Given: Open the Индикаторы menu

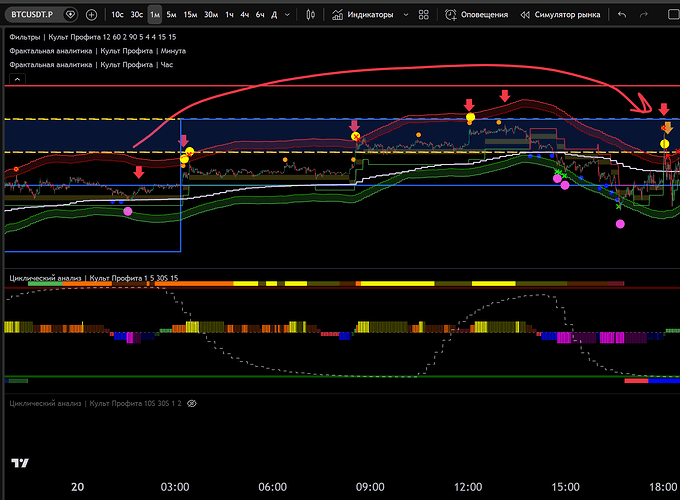Looking at the screenshot, I should click(x=368, y=15).
